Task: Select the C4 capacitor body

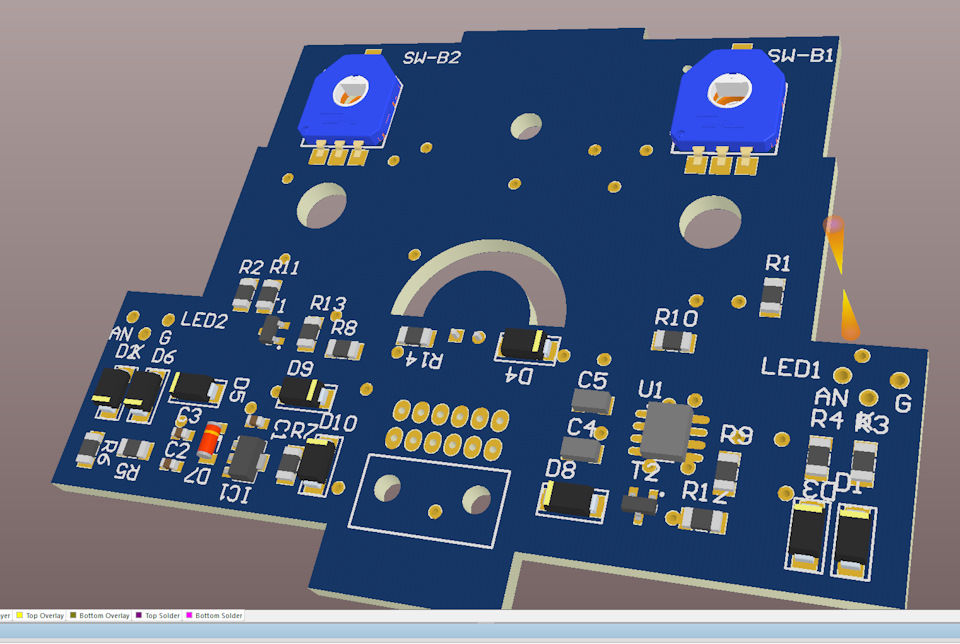Action: pyautogui.click(x=581, y=450)
